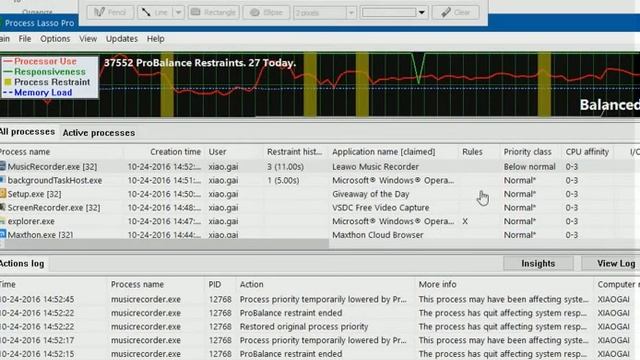Switch to the All processes tab

pos(27,132)
